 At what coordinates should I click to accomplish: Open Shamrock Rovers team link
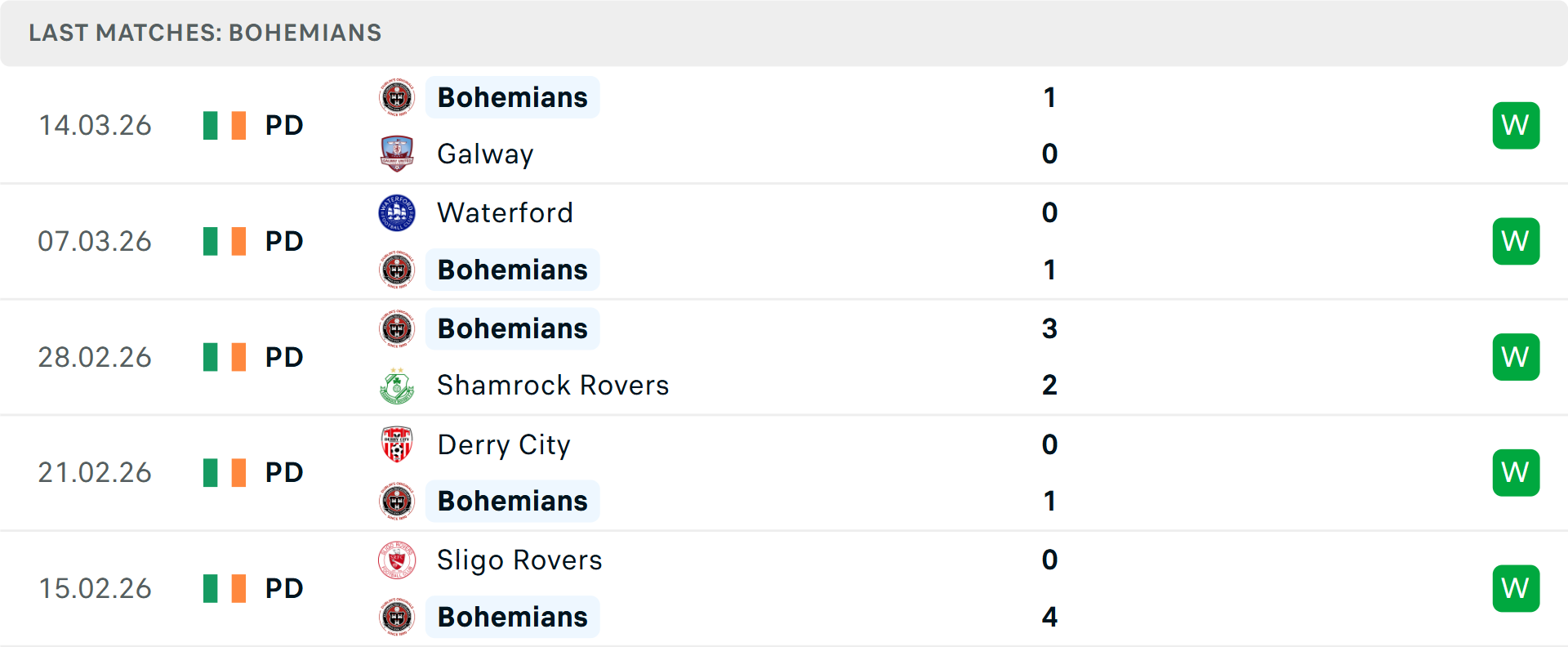[x=553, y=386]
